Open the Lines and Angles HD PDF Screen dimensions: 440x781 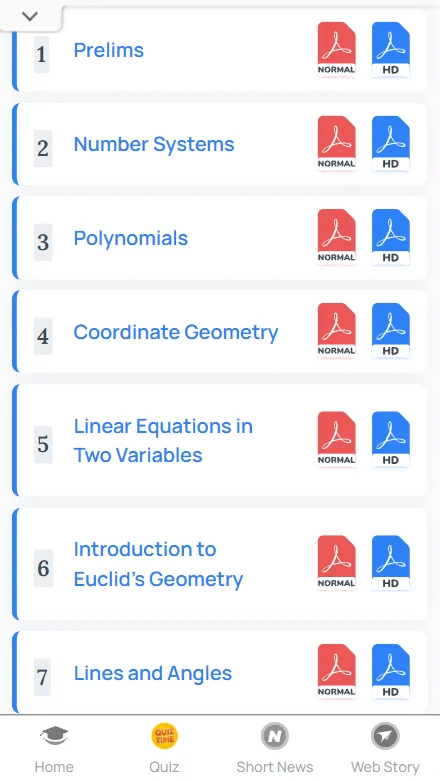(x=391, y=672)
